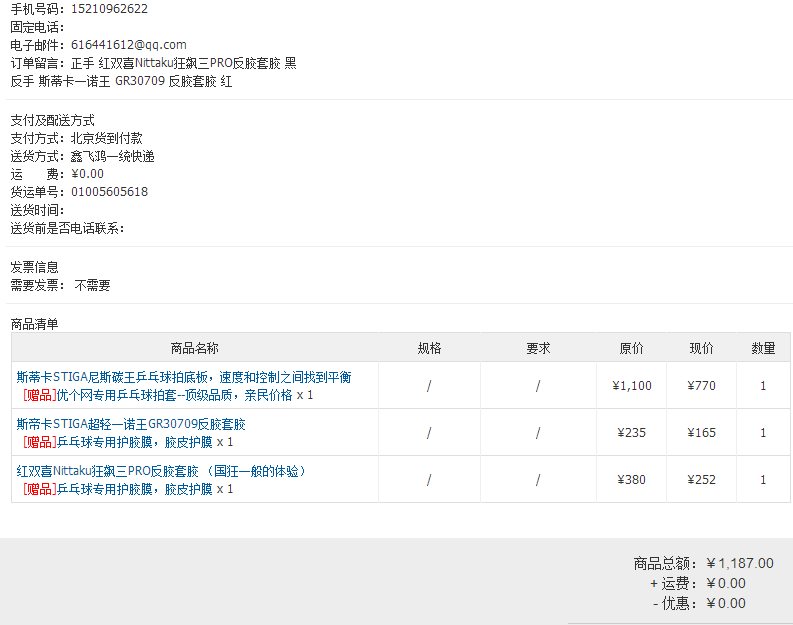Image resolution: width=793 pixels, height=625 pixels.
Task: Click the 商品名称 column header
Action: (194, 348)
